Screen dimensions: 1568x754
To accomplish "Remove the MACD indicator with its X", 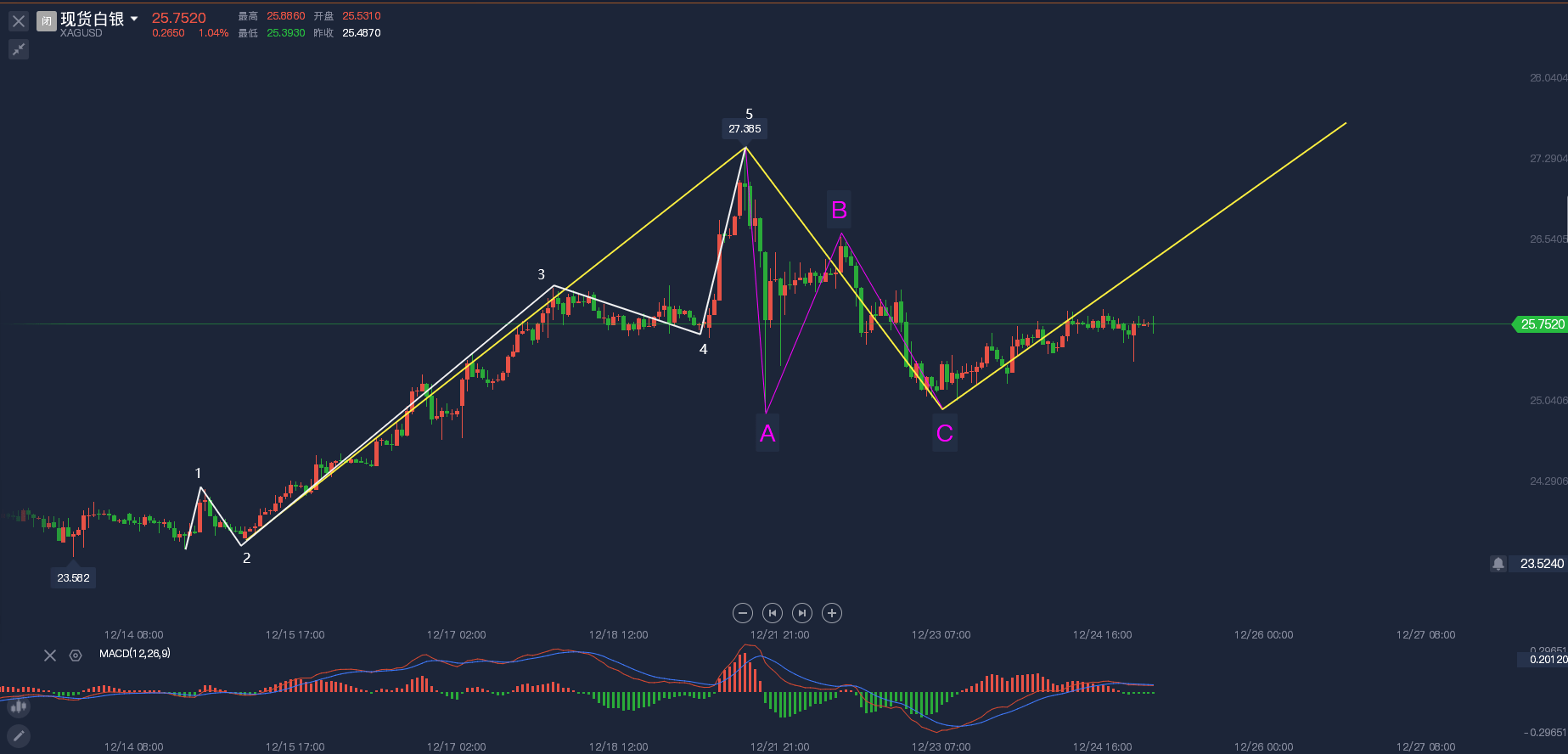I will (50, 656).
